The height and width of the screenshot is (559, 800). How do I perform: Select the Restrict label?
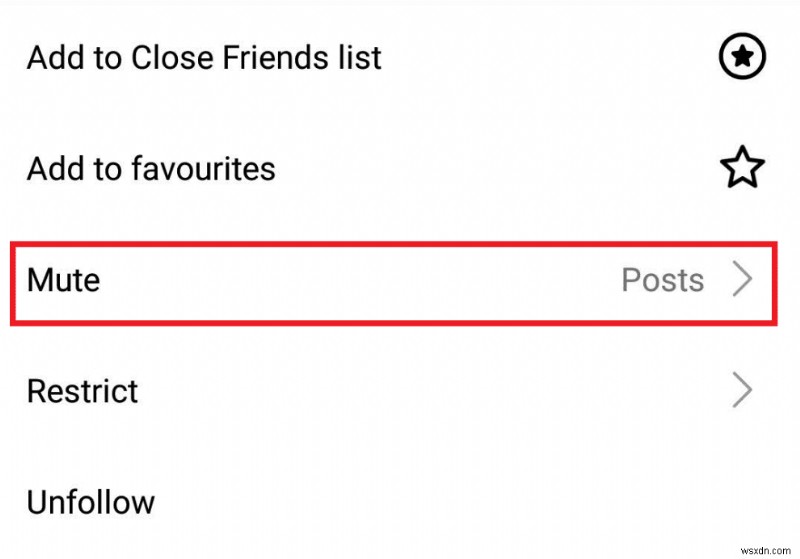click(83, 390)
